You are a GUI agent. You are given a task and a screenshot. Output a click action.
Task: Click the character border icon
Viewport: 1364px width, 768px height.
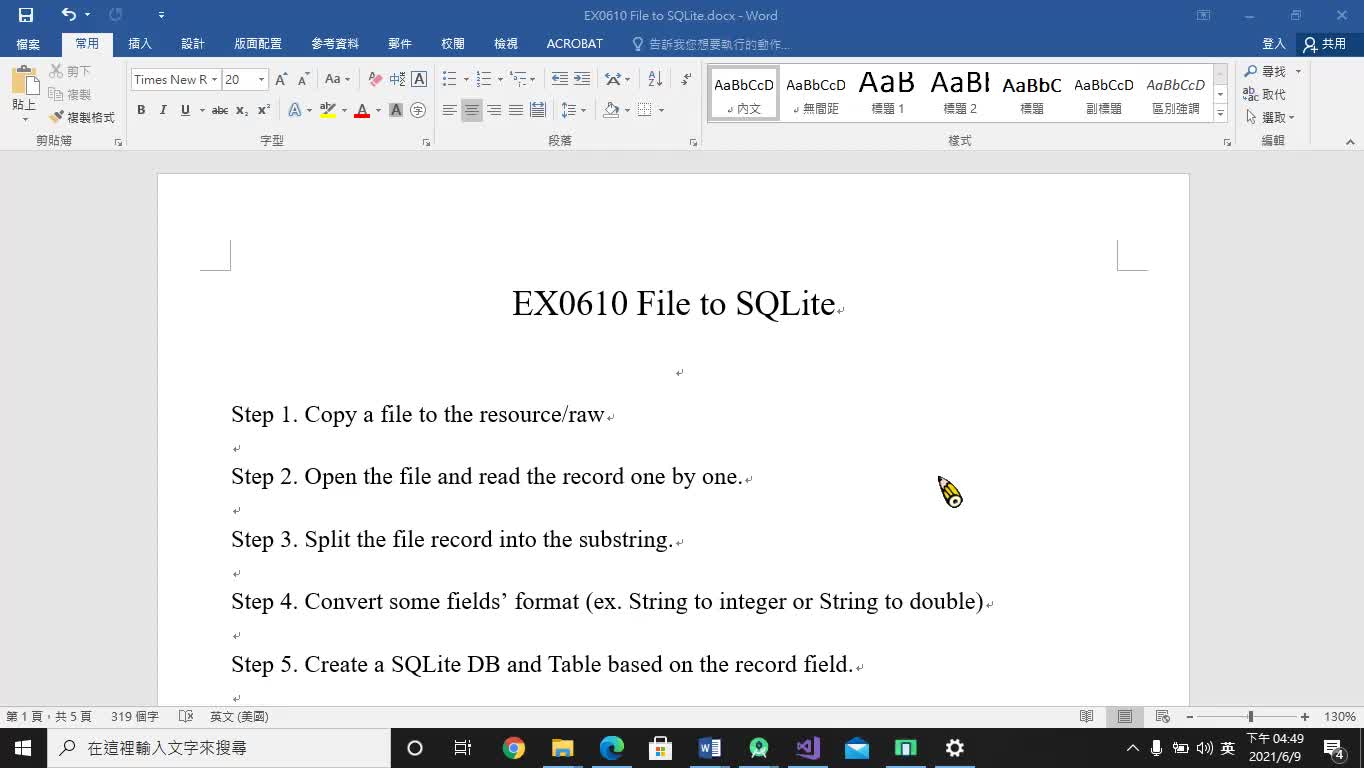point(419,79)
